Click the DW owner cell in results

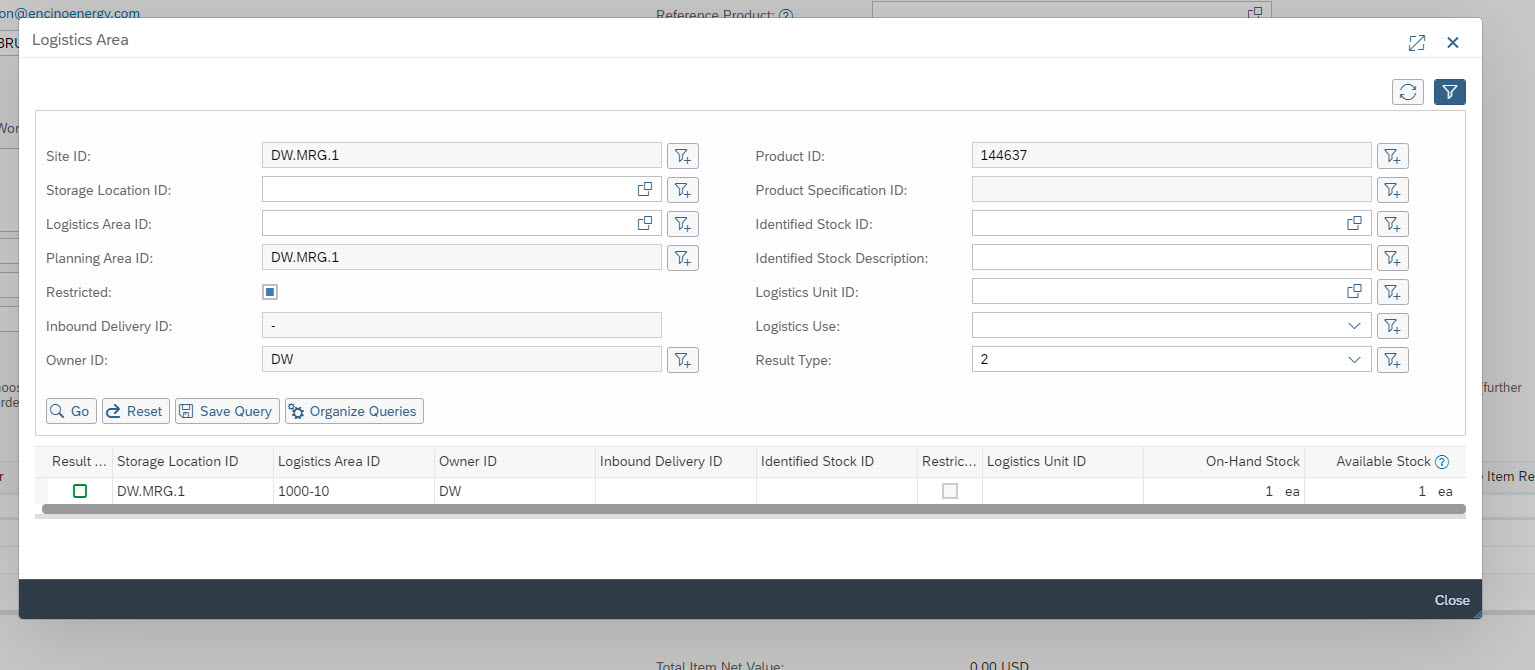pyautogui.click(x=514, y=491)
